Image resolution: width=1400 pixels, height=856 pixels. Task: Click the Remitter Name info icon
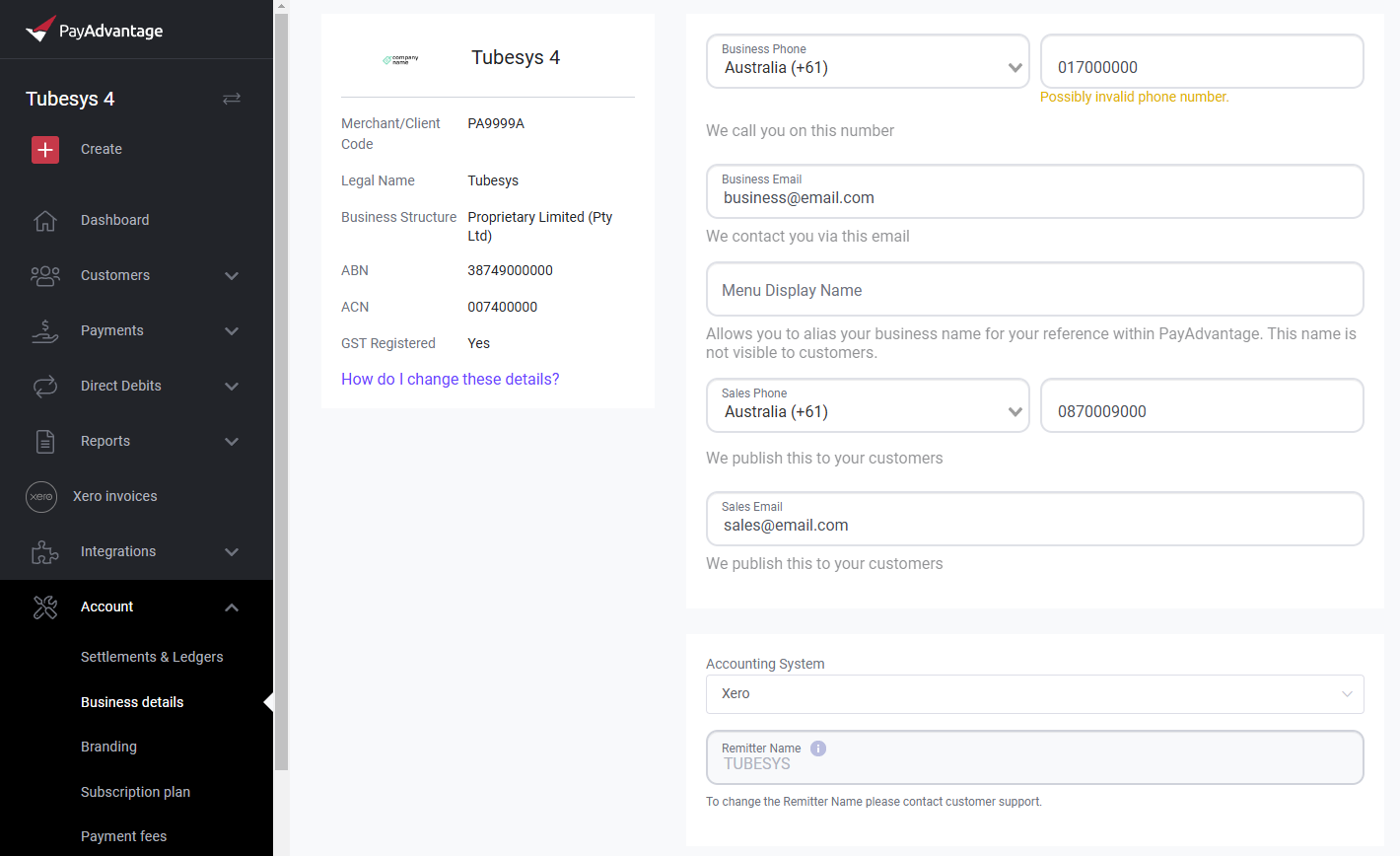[x=818, y=749]
